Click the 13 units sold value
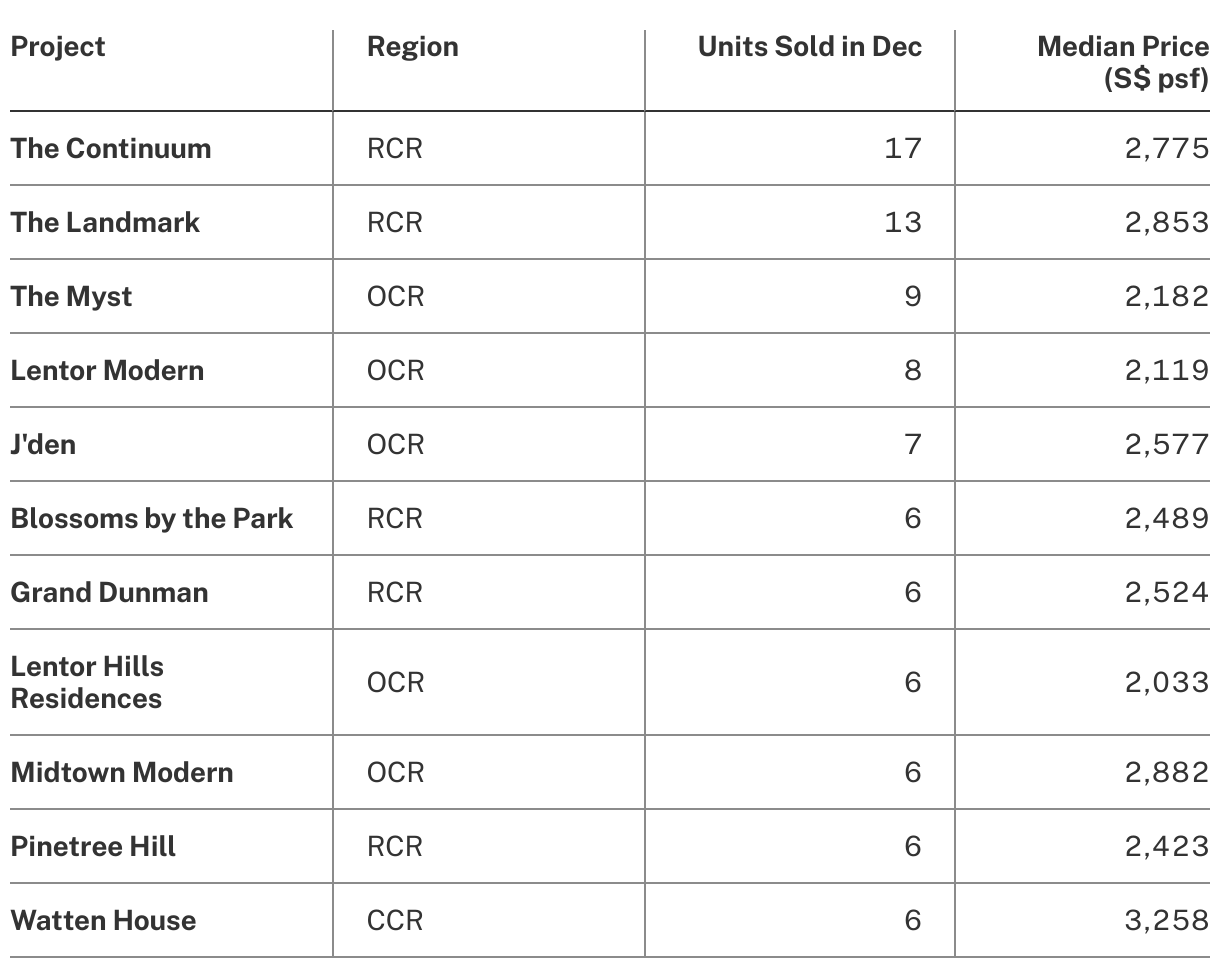This screenshot has width=1220, height=968. [x=902, y=222]
